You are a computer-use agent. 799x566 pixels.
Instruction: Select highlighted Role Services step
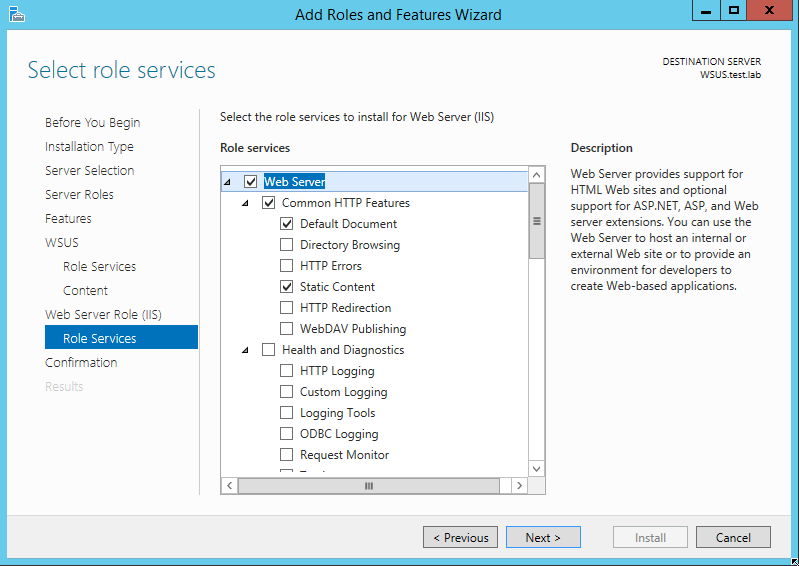point(121,337)
